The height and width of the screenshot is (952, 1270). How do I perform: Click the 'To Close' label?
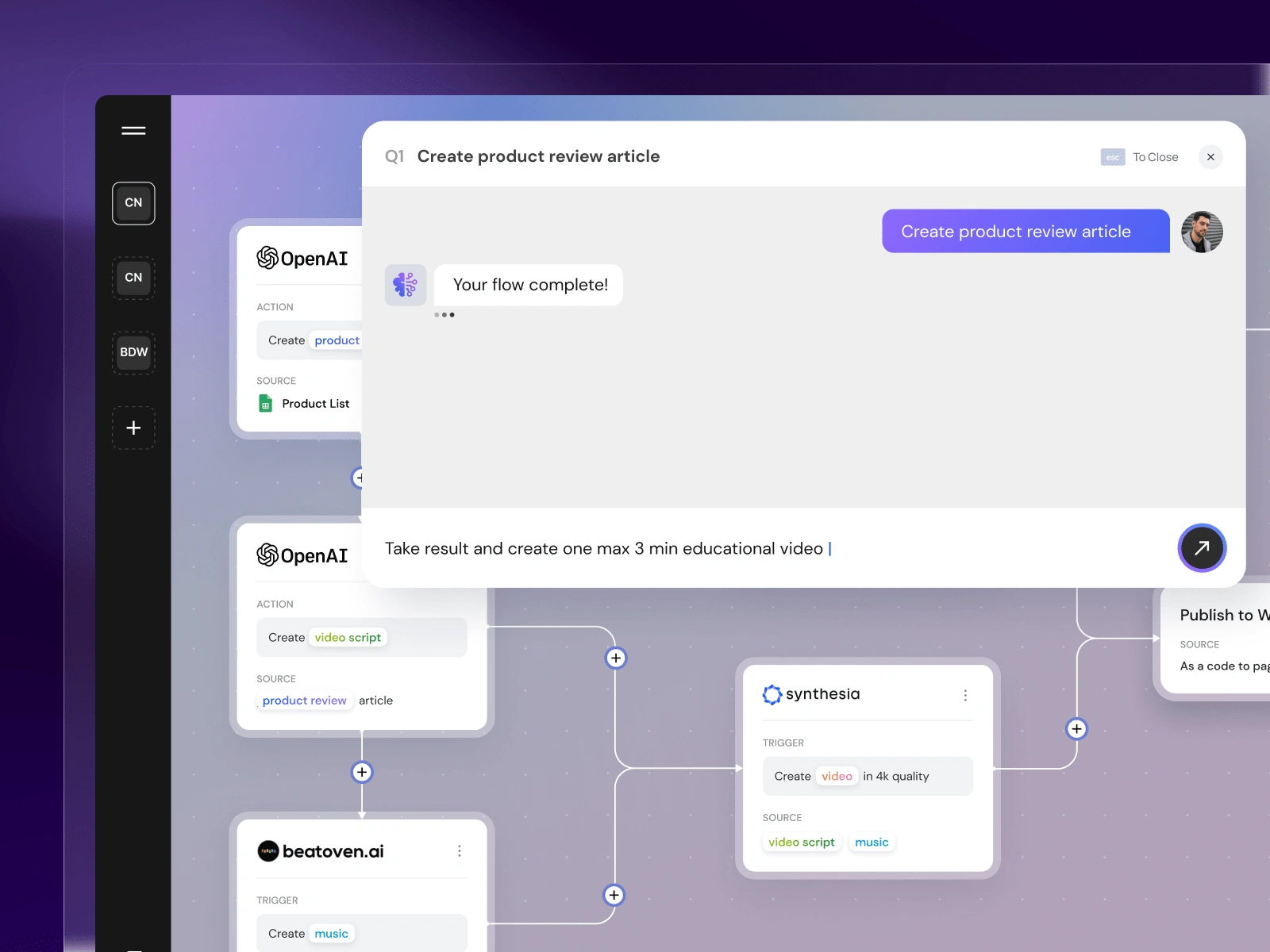(x=1155, y=157)
